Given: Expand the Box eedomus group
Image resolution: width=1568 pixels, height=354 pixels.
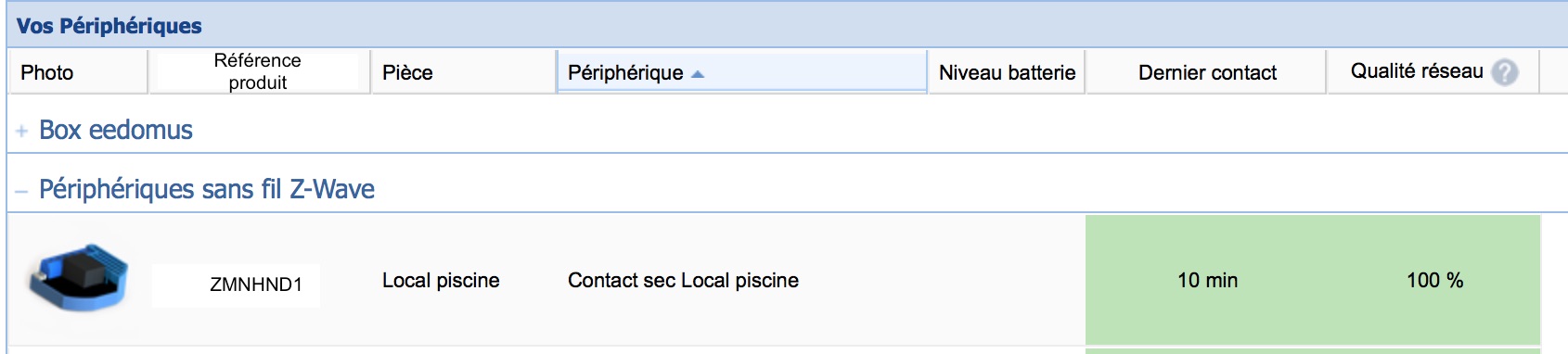Looking at the screenshot, I should point(116,130).
